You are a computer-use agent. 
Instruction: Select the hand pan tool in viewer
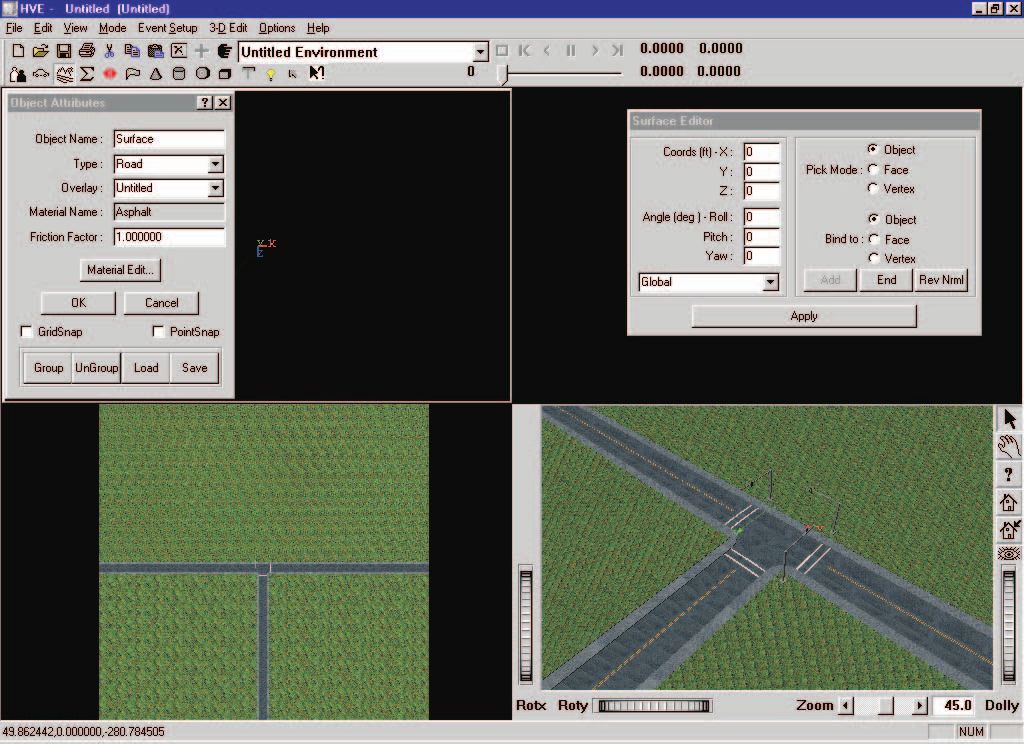pos(1008,447)
